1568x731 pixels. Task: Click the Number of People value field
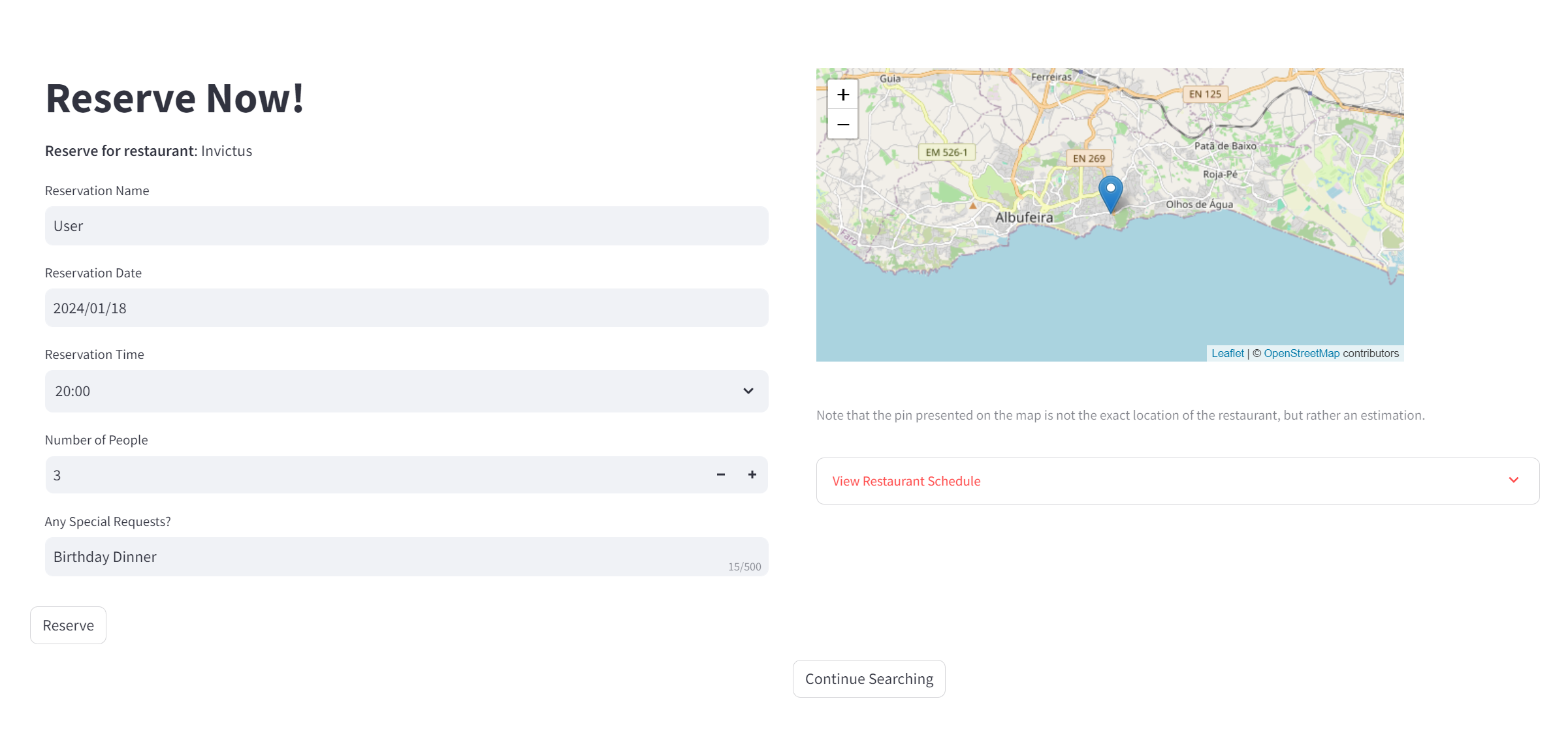coord(372,475)
